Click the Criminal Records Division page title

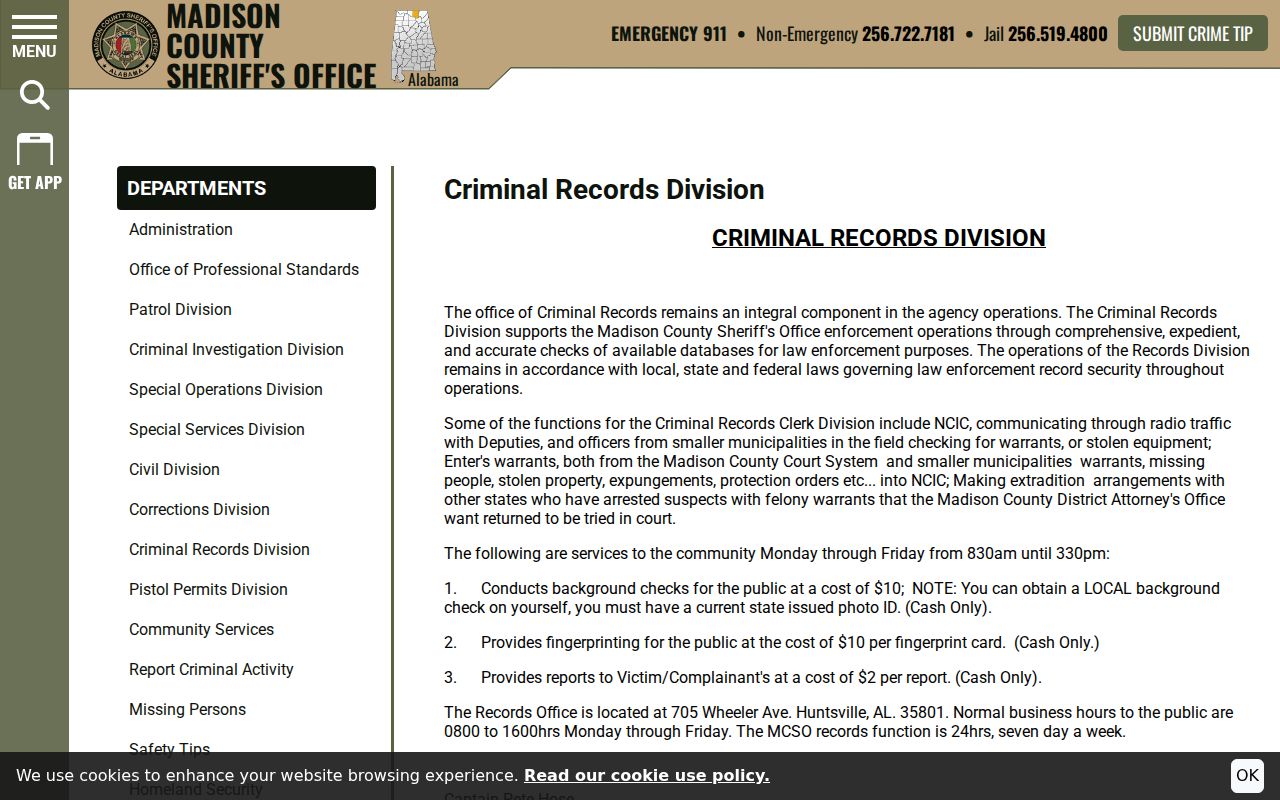[604, 189]
